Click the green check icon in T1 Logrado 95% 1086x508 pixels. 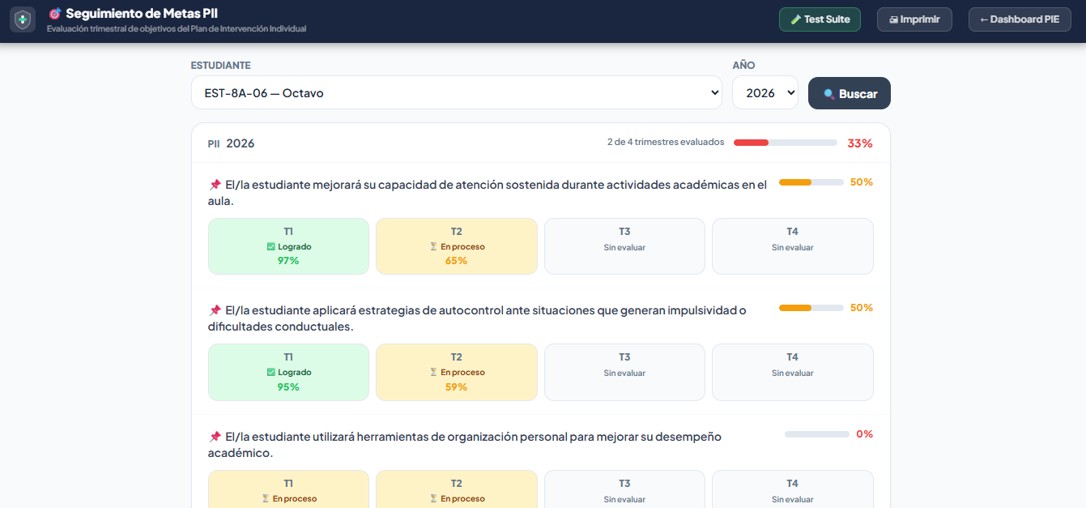click(x=271, y=372)
